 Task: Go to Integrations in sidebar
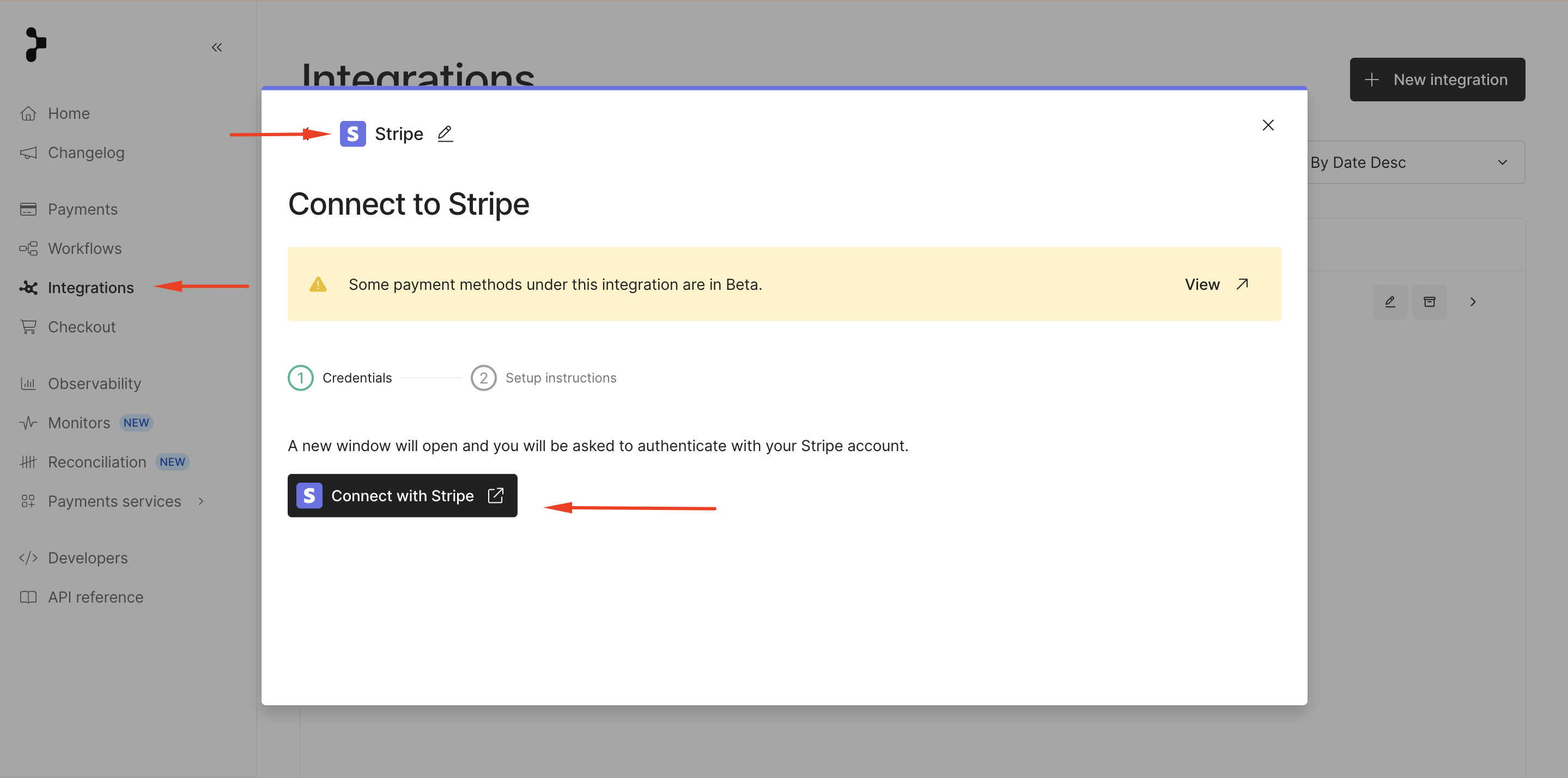90,287
